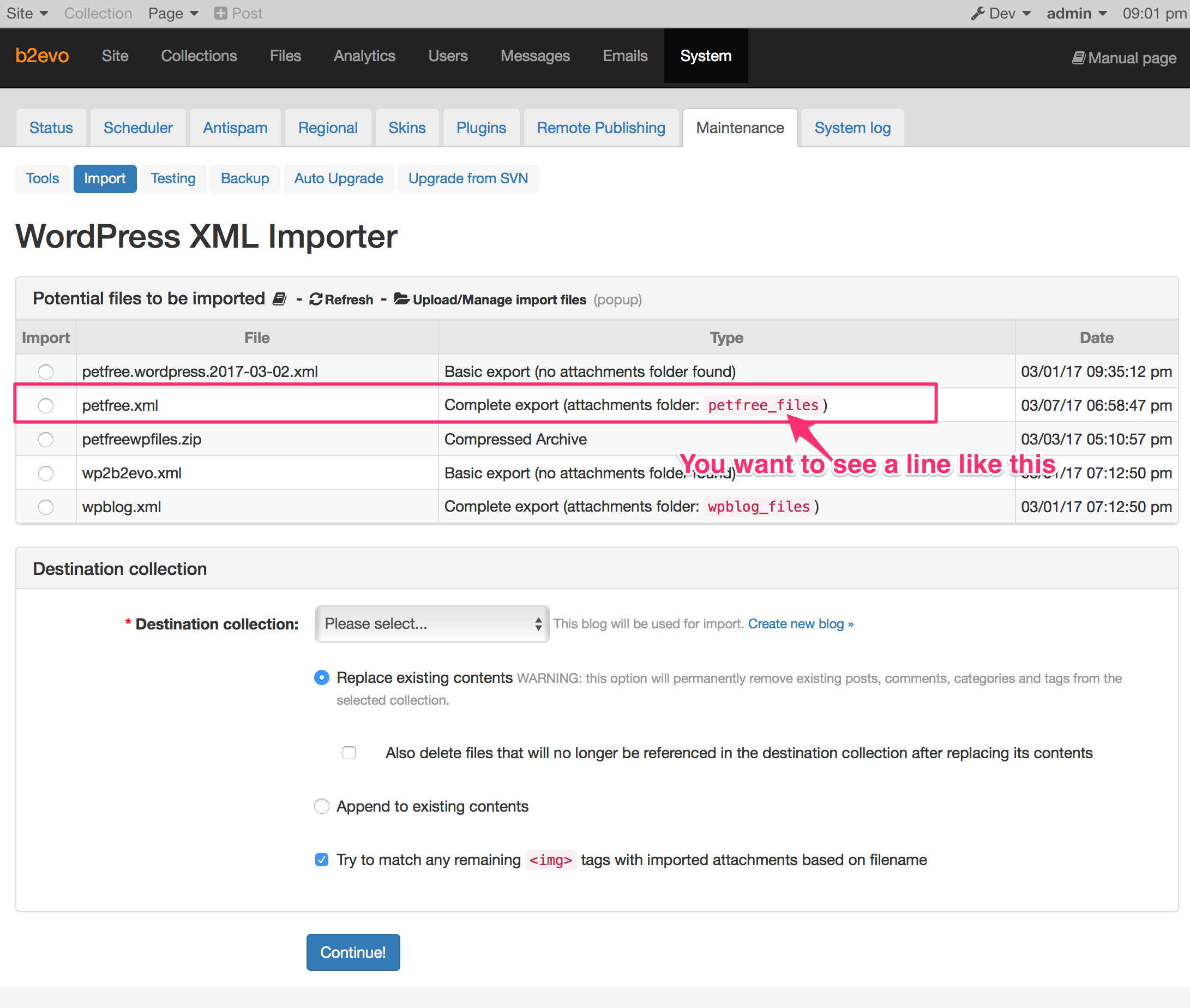Open the Tools sub-tab

pos(43,179)
